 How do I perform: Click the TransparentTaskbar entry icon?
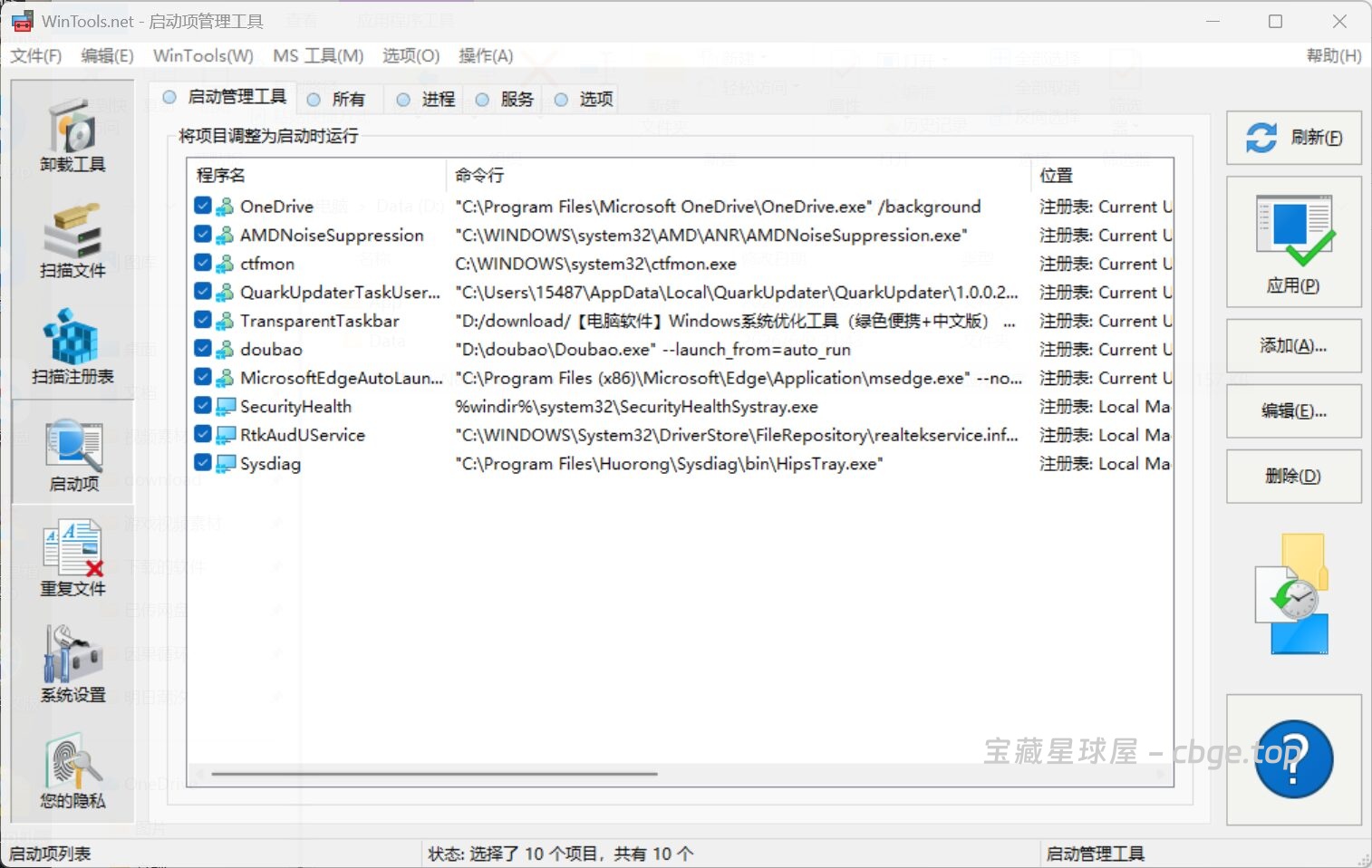(225, 321)
